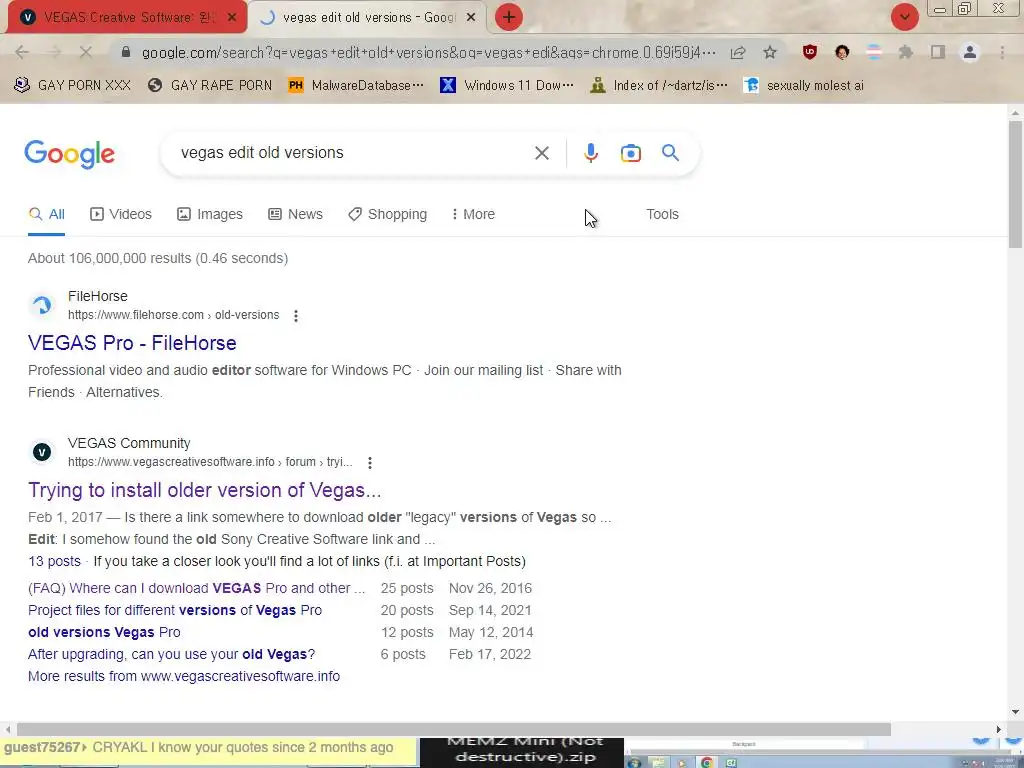Switch to the VEGAS Creative Software tab
Viewport: 1024px width, 768px height.
pyautogui.click(x=127, y=18)
